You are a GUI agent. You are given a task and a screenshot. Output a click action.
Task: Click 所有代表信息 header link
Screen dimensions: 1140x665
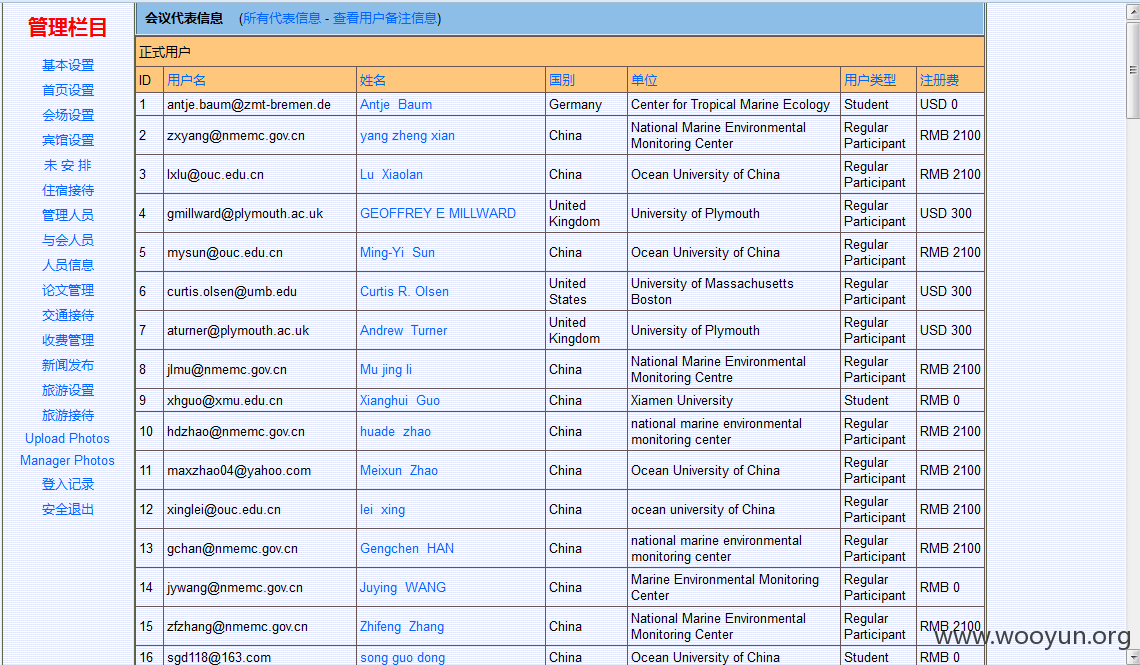282,18
